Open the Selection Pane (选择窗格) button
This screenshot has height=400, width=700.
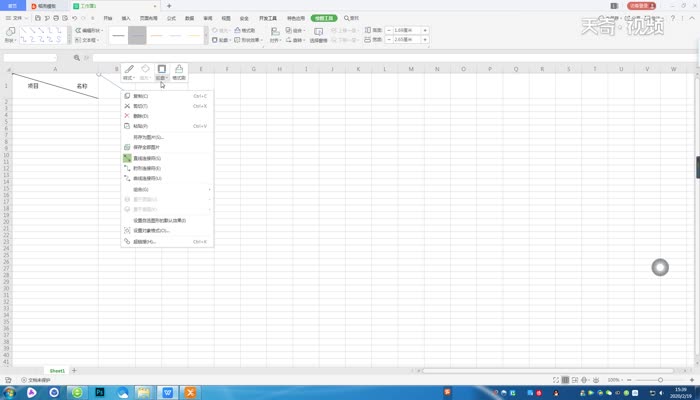click(318, 35)
